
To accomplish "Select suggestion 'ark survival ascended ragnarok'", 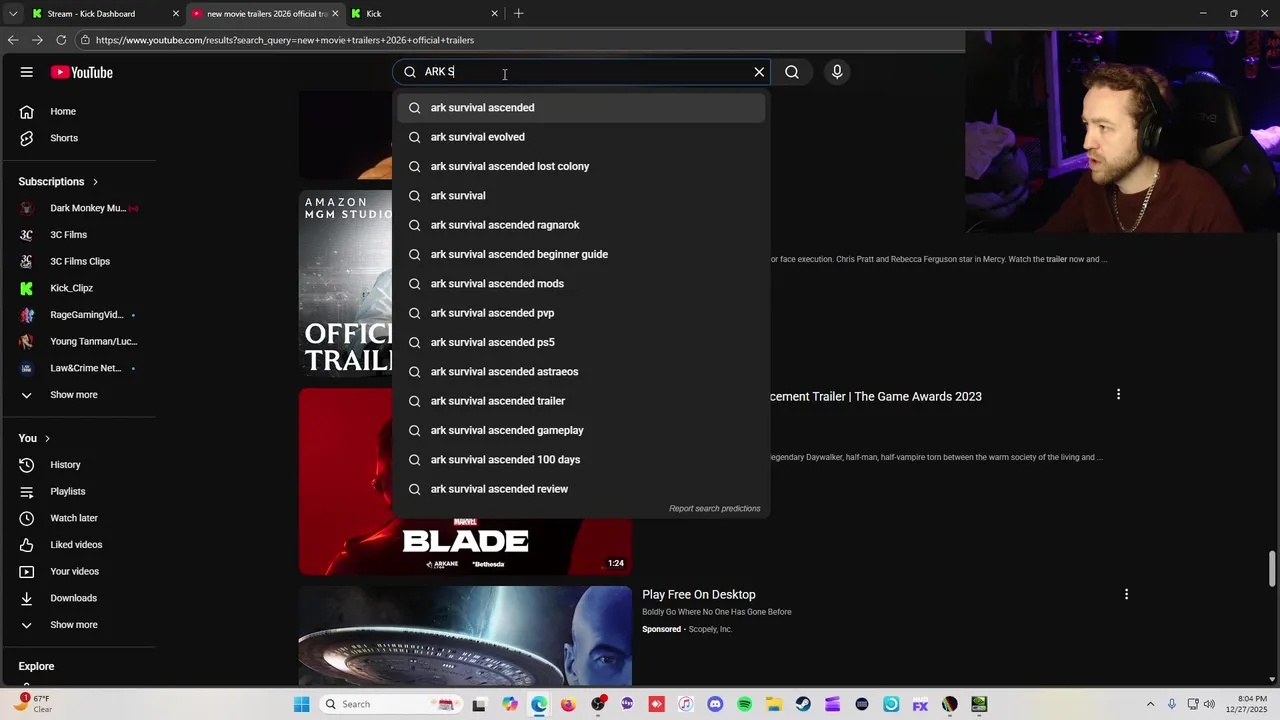I will pos(581,225).
